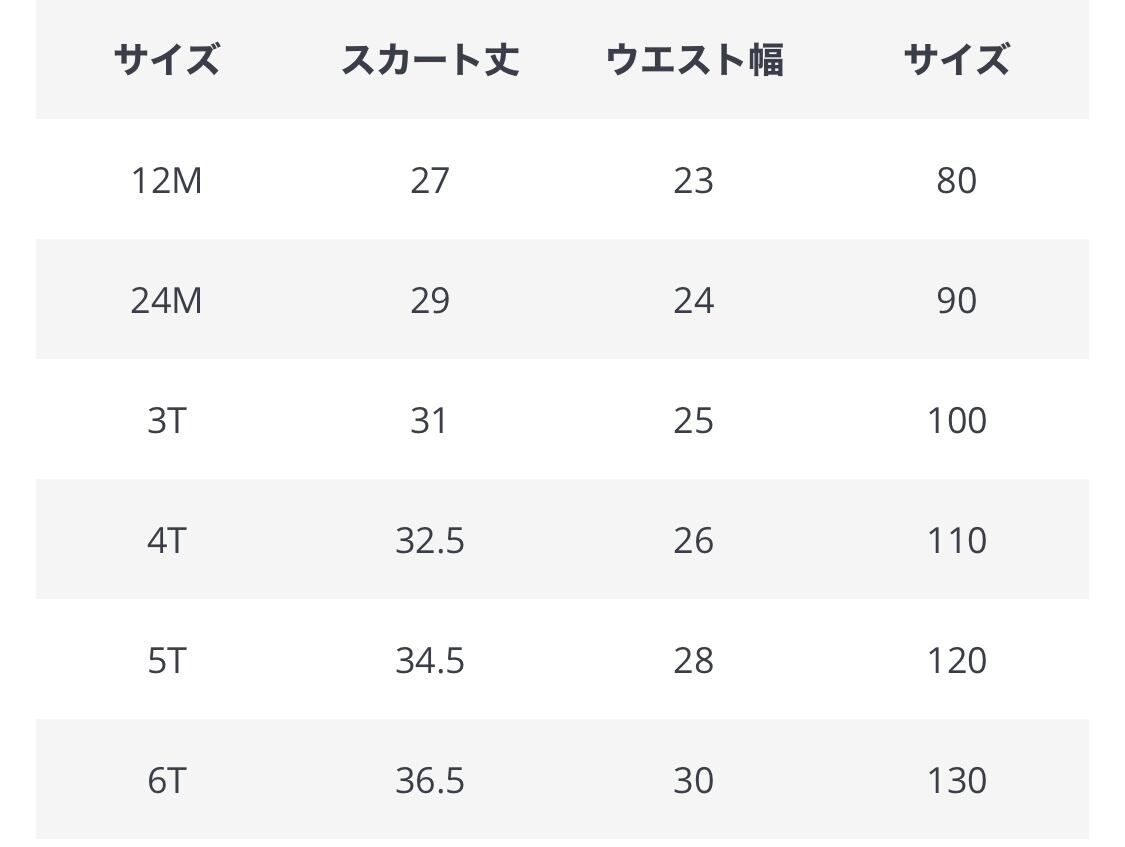Select the 24M size cell
This screenshot has height=847, width=1125.
tap(166, 301)
